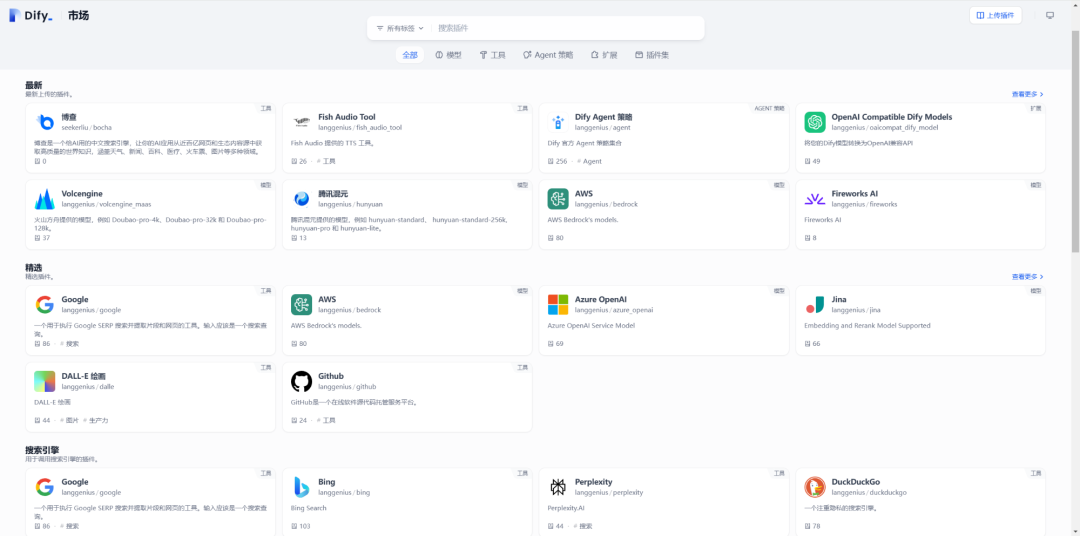Click the 上传插件 button
Image resolution: width=1080 pixels, height=536 pixels.
coord(995,15)
